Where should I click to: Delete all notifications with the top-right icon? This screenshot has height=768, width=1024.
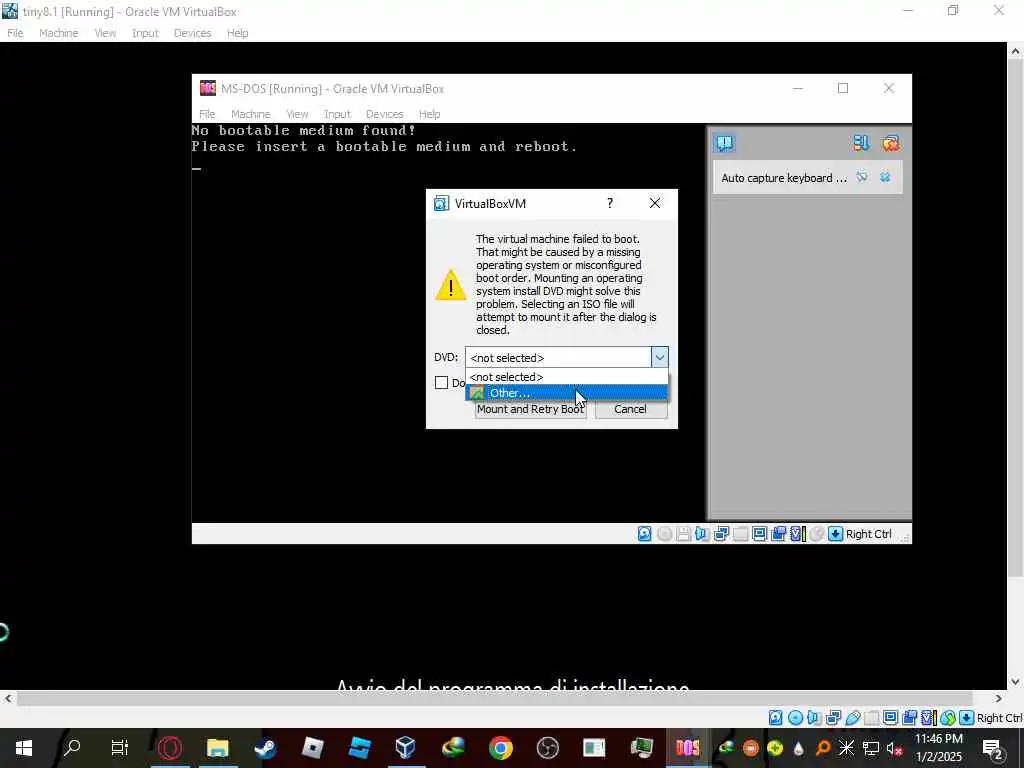889,143
